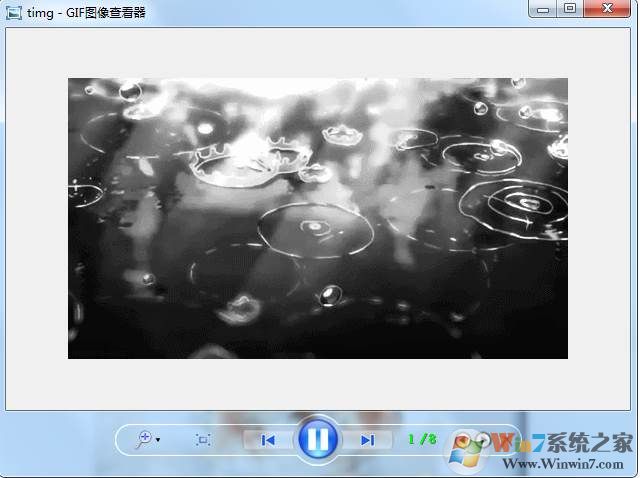The height and width of the screenshot is (478, 640).
Task: Close the GIF image viewer
Action: pyautogui.click(x=609, y=10)
